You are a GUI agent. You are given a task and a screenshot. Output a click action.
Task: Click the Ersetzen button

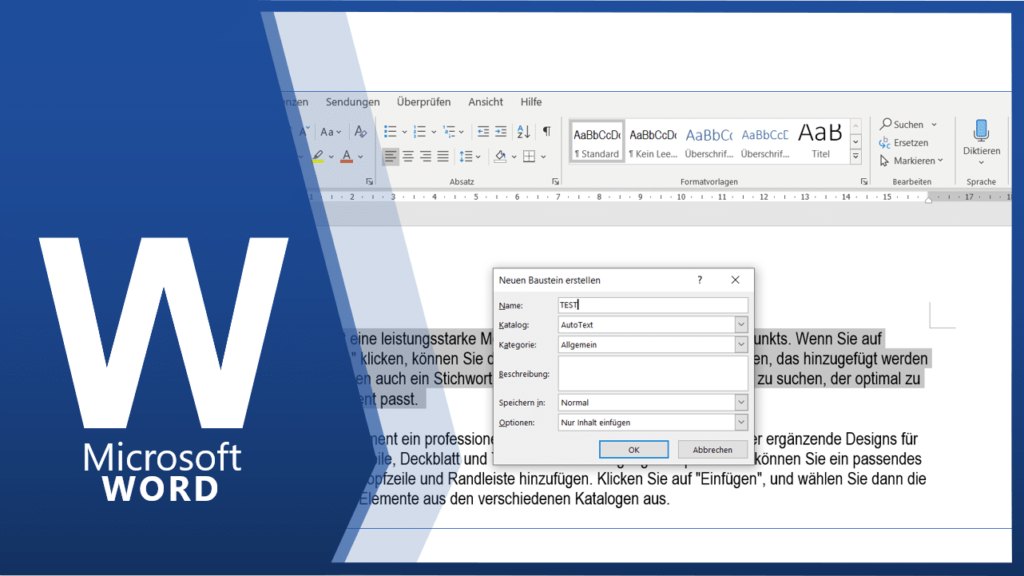tap(904, 142)
